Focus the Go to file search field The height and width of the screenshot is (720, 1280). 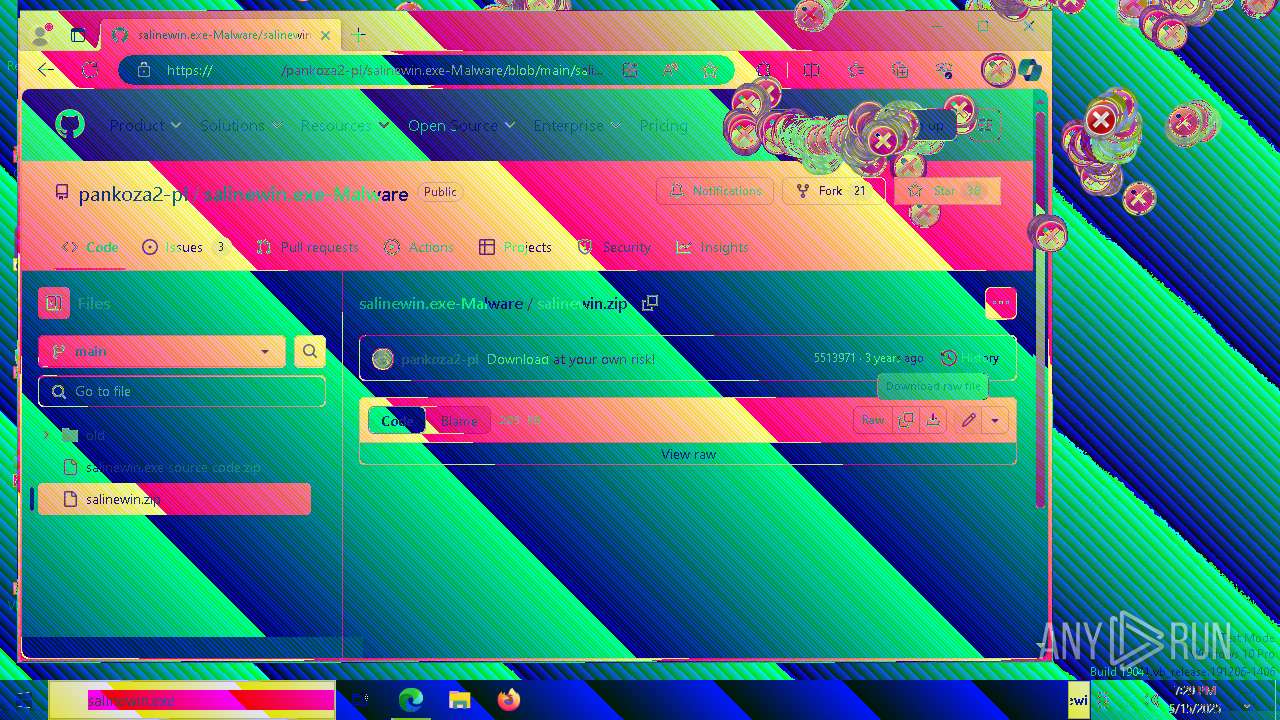tap(182, 391)
